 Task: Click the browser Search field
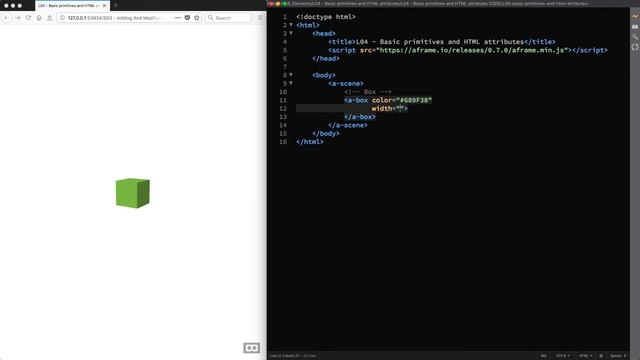coord(228,18)
